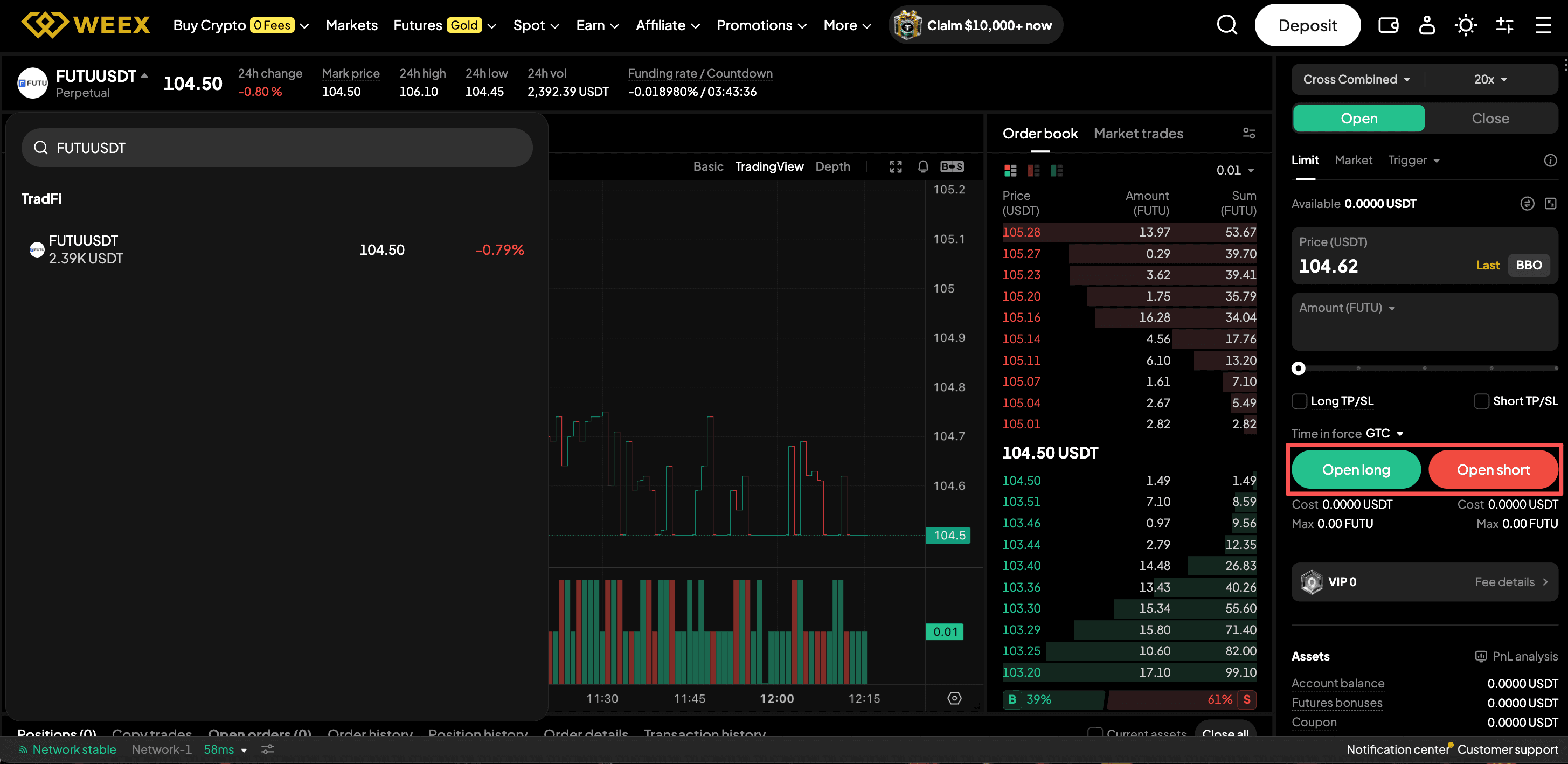This screenshot has height=764, width=1568.
Task: Click the FUTU coin logo beside pair name
Action: pos(33,83)
